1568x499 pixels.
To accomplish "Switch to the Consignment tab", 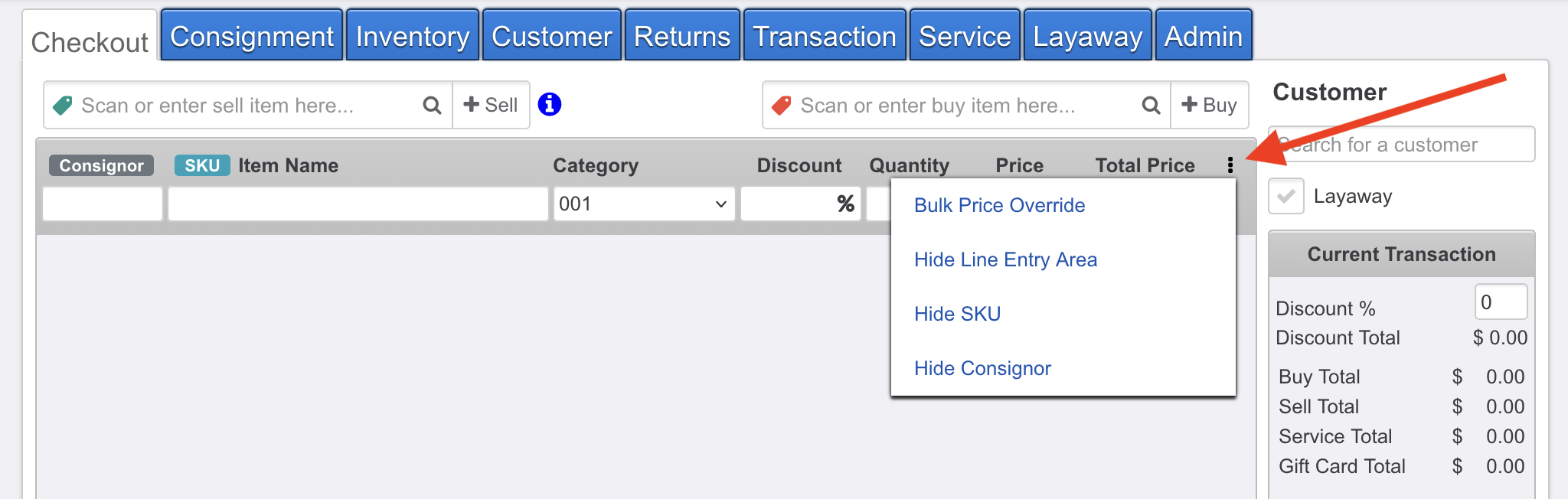I will tap(252, 36).
